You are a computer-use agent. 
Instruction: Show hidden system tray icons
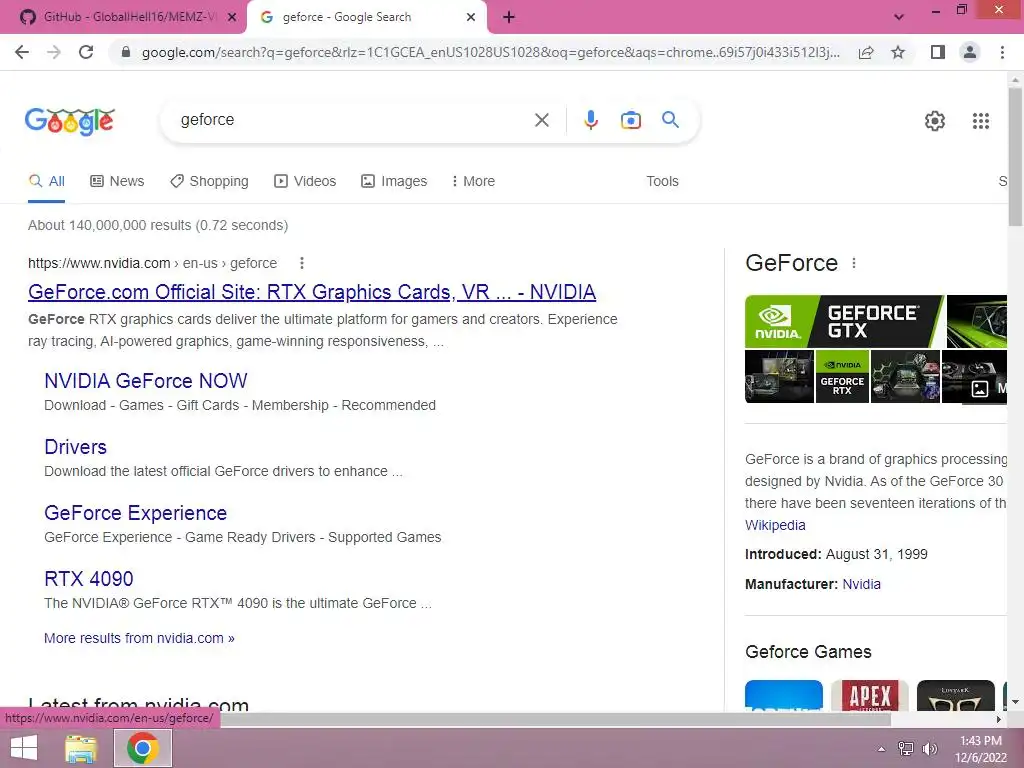882,749
